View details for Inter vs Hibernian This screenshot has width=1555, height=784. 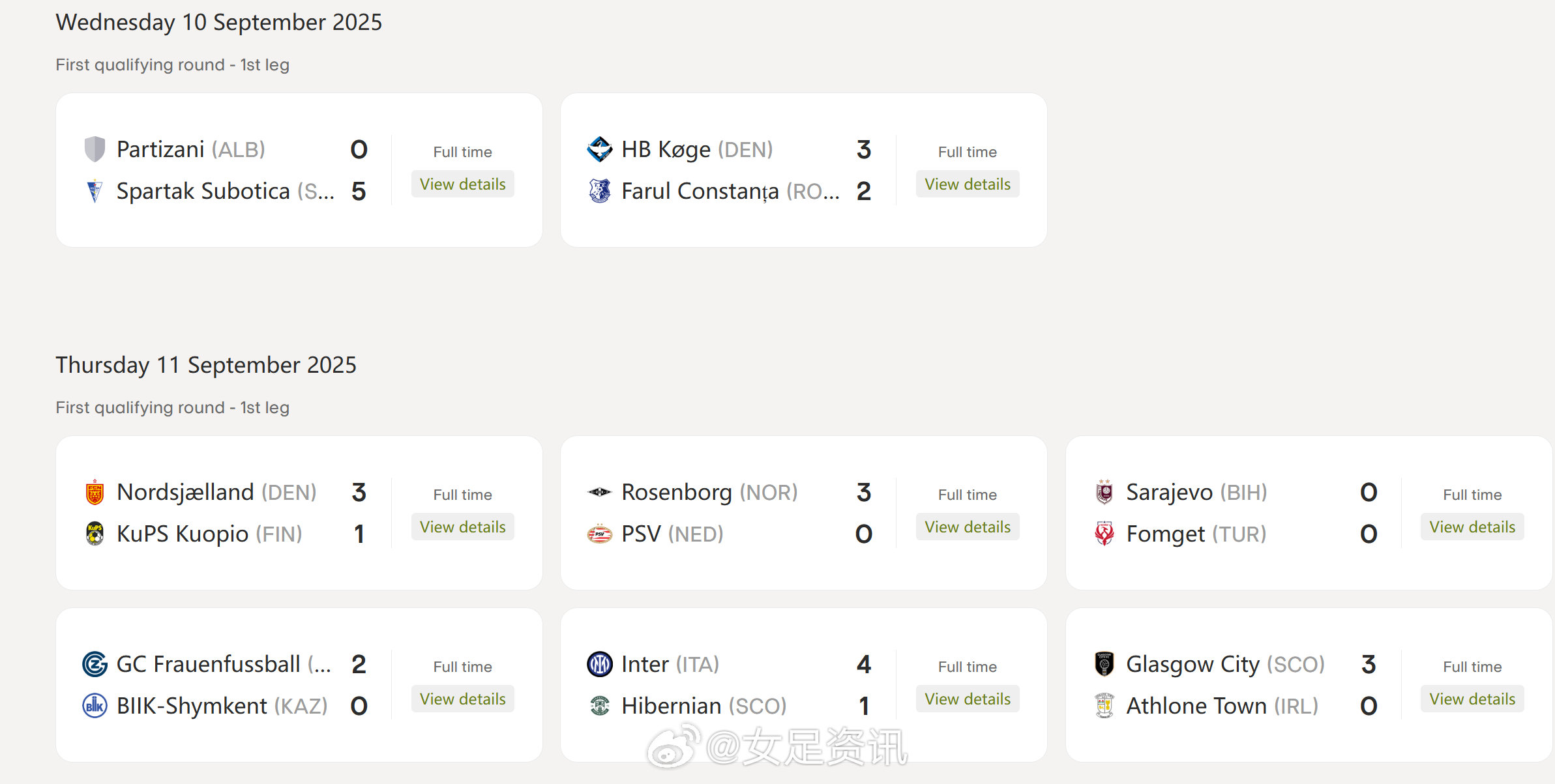tap(967, 699)
